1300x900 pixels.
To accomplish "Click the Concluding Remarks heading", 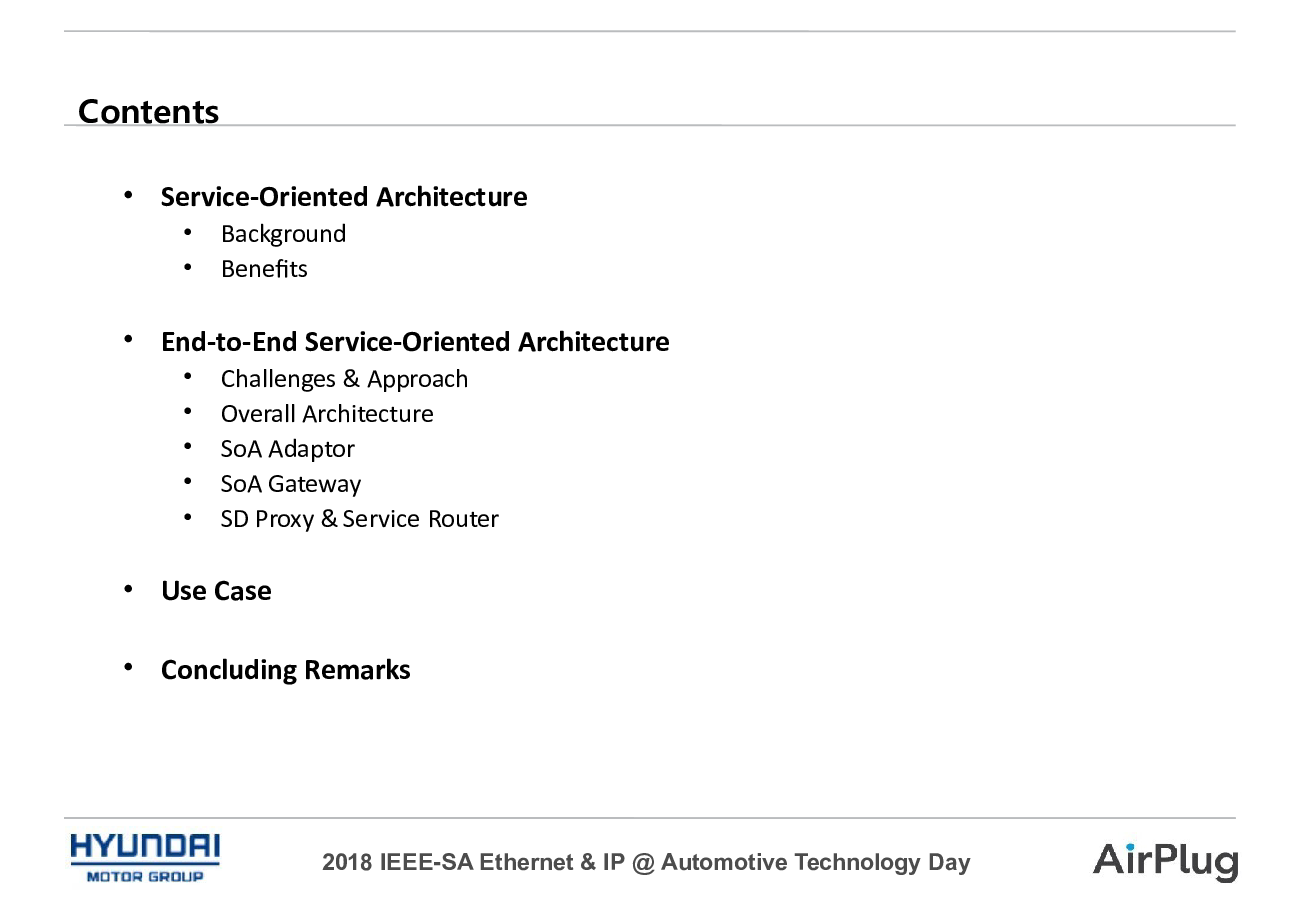I will (285, 670).
